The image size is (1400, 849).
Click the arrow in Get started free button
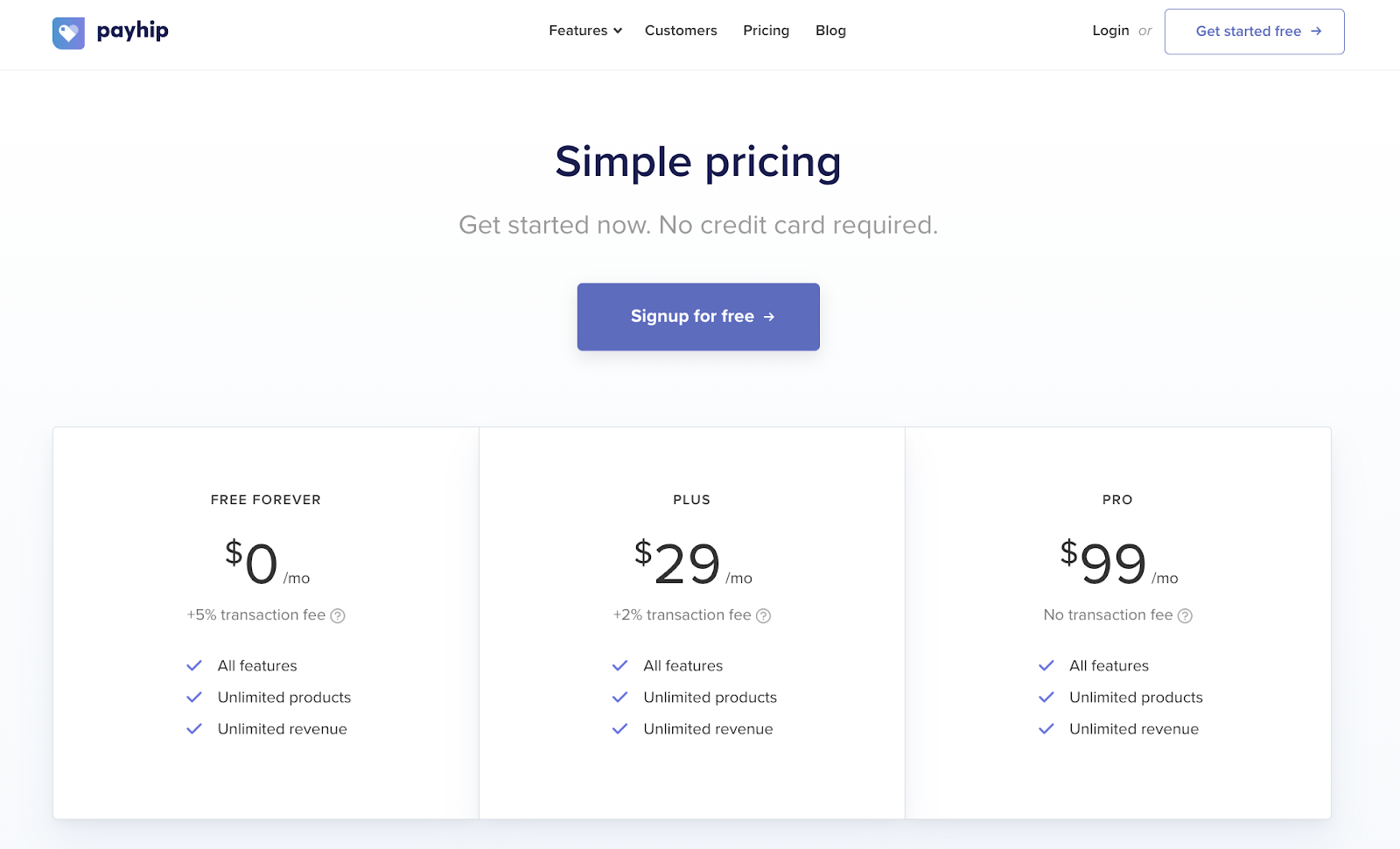click(x=1316, y=32)
